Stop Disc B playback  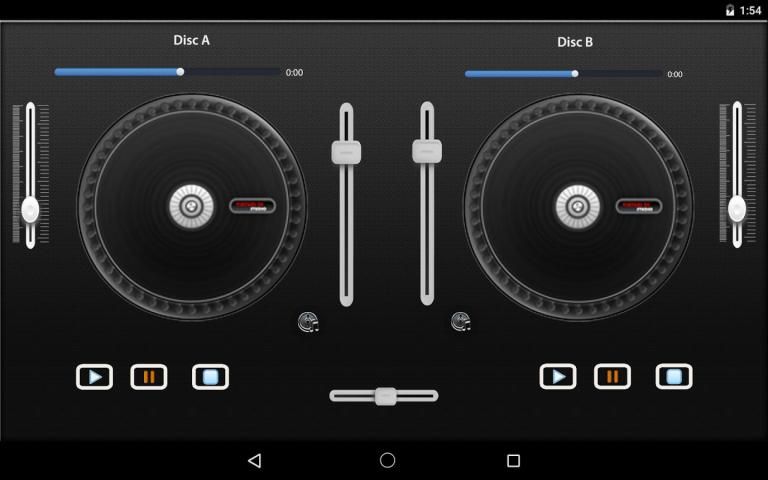674,377
